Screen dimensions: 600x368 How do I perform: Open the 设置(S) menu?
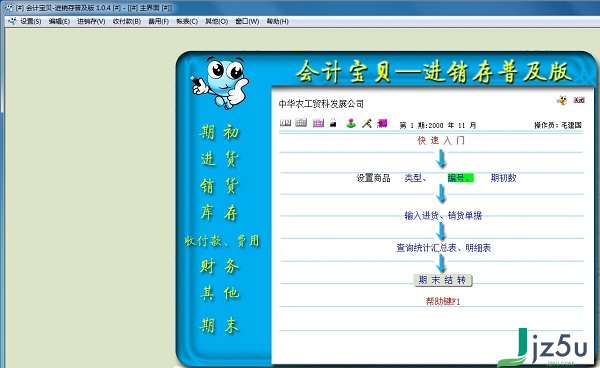pyautogui.click(x=31, y=21)
